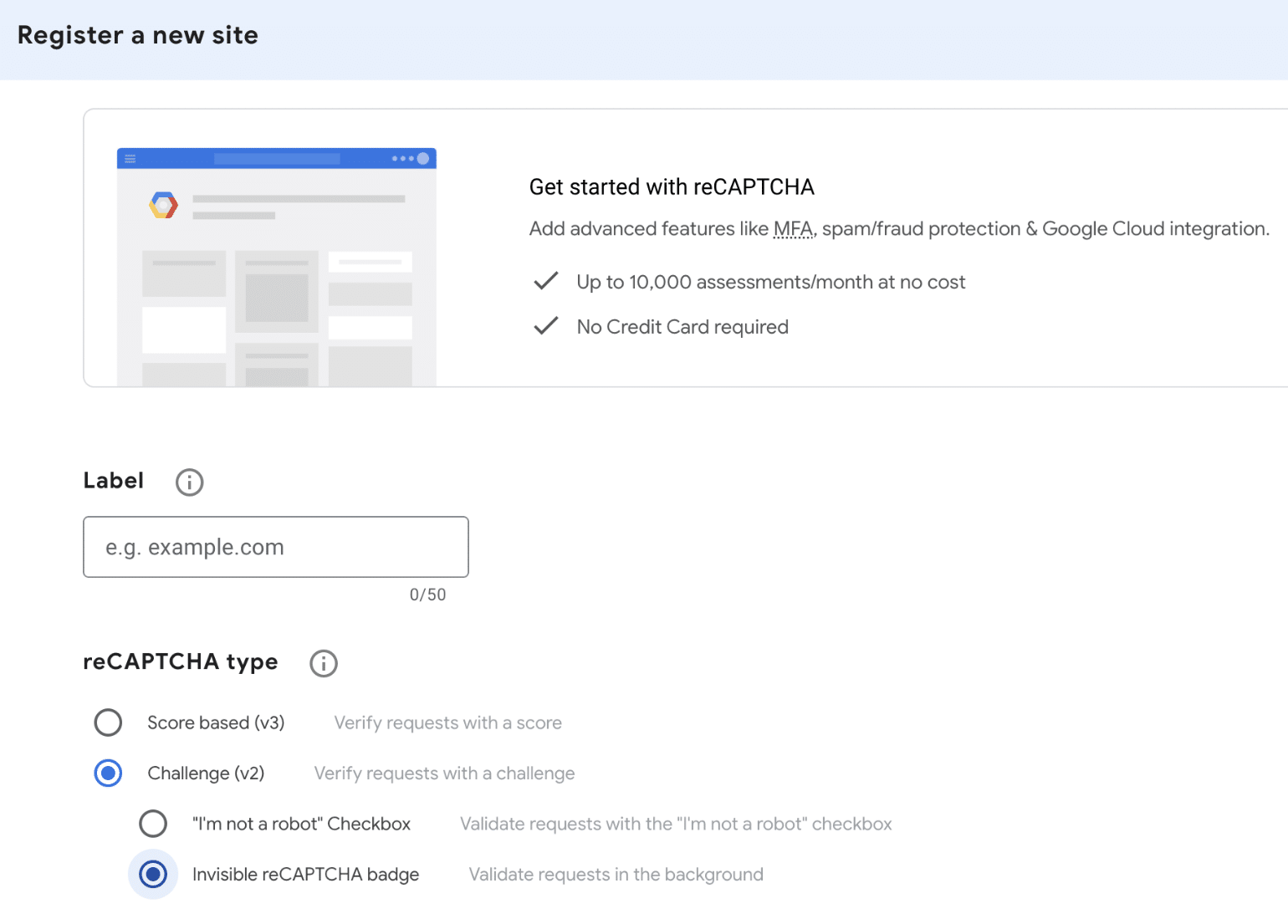Click the Label input field
Viewport: 1288px width, 924px height.
pyautogui.click(x=276, y=547)
